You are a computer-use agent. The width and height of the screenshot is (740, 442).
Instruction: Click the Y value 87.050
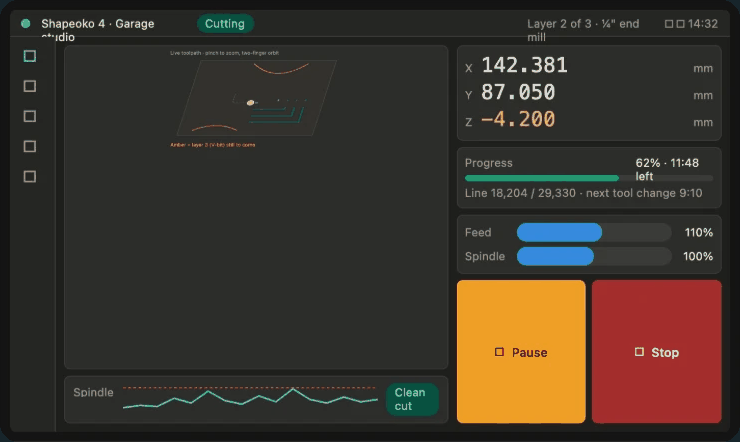coord(518,92)
